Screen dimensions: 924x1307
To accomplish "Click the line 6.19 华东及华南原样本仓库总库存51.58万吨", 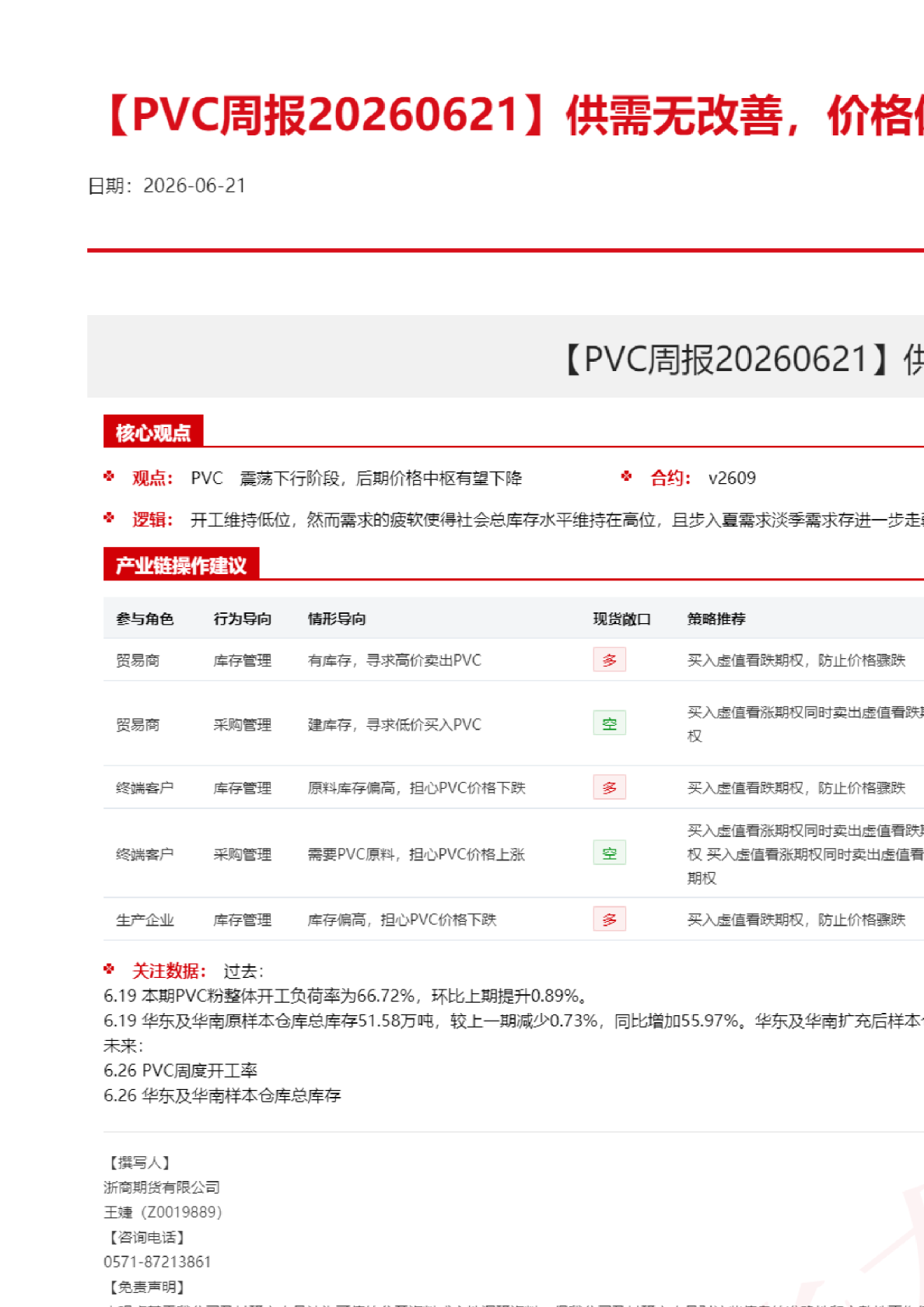I will pos(513,1021).
